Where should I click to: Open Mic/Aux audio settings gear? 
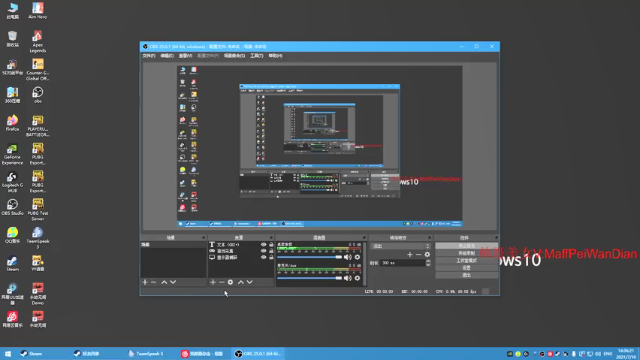point(358,278)
